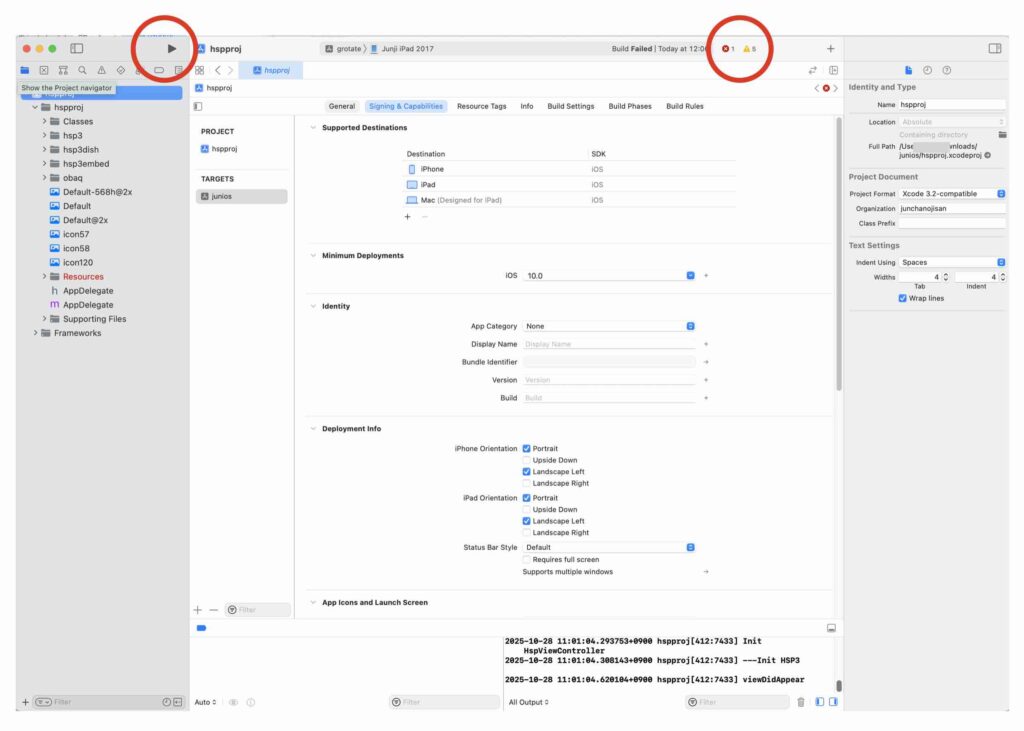The width and height of the screenshot is (1024, 731).
Task: Uncheck iPad Landscape Left orientation
Action: pos(527,521)
